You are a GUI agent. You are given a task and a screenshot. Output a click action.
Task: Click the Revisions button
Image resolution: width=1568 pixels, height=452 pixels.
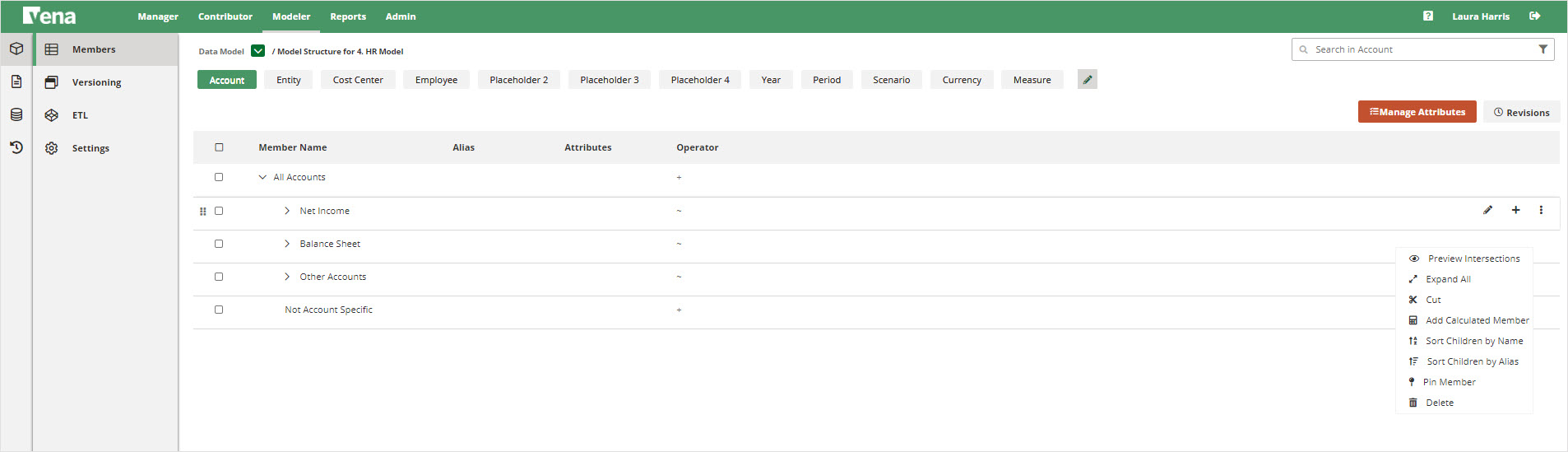(1521, 113)
